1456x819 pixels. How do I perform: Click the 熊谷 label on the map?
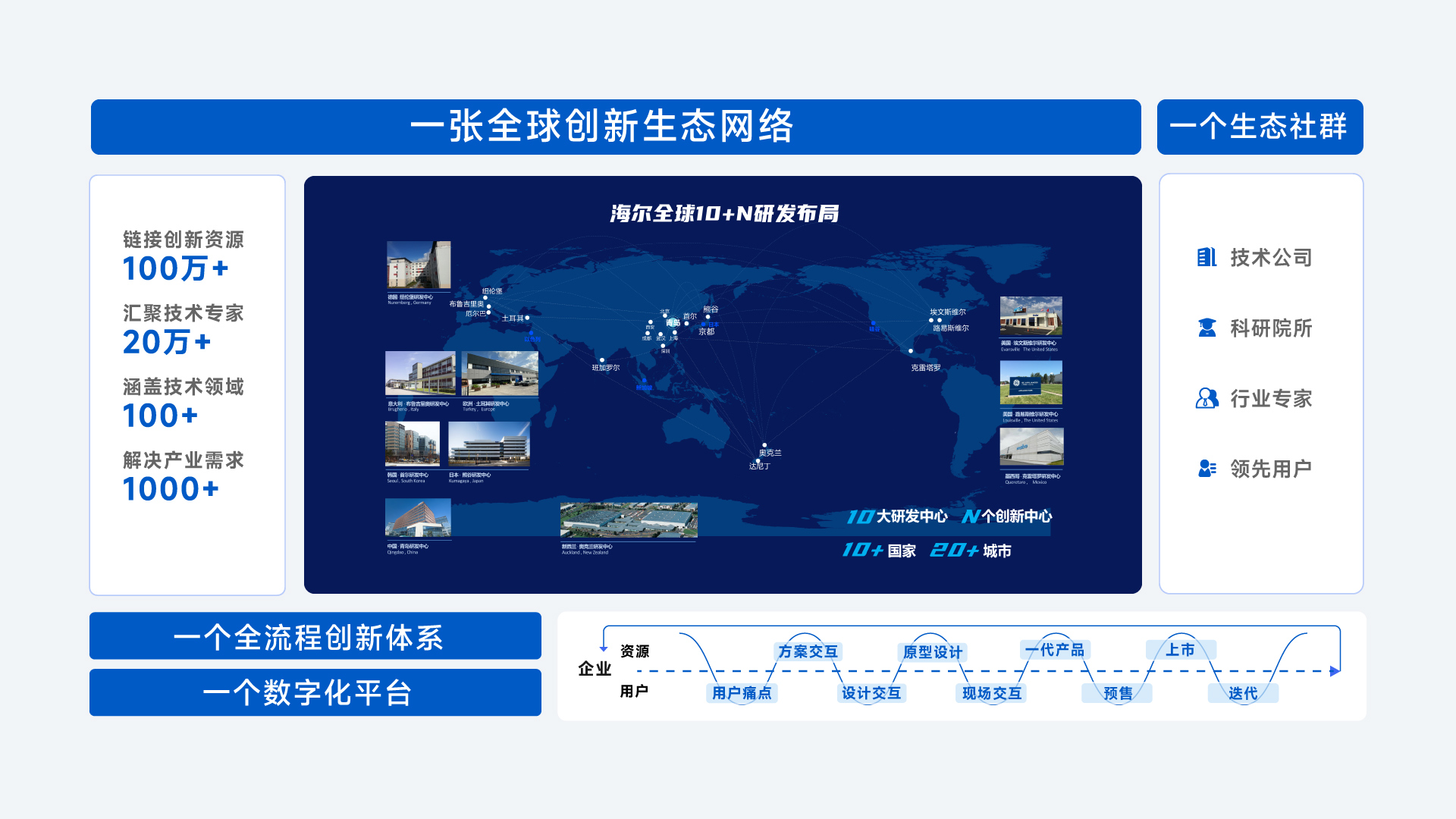(711, 309)
